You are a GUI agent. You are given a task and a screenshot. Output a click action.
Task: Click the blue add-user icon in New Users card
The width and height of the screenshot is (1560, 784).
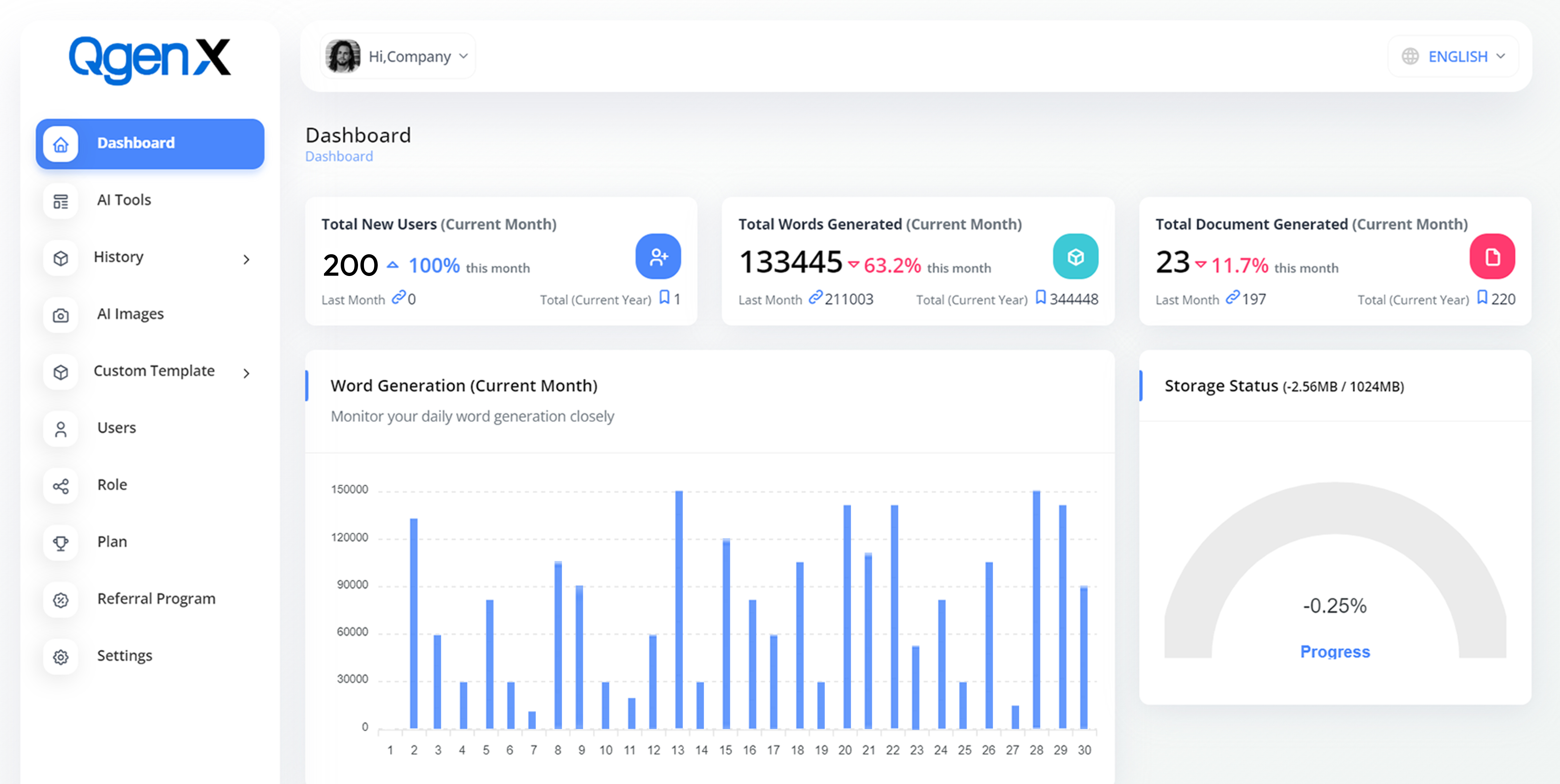[658, 257]
